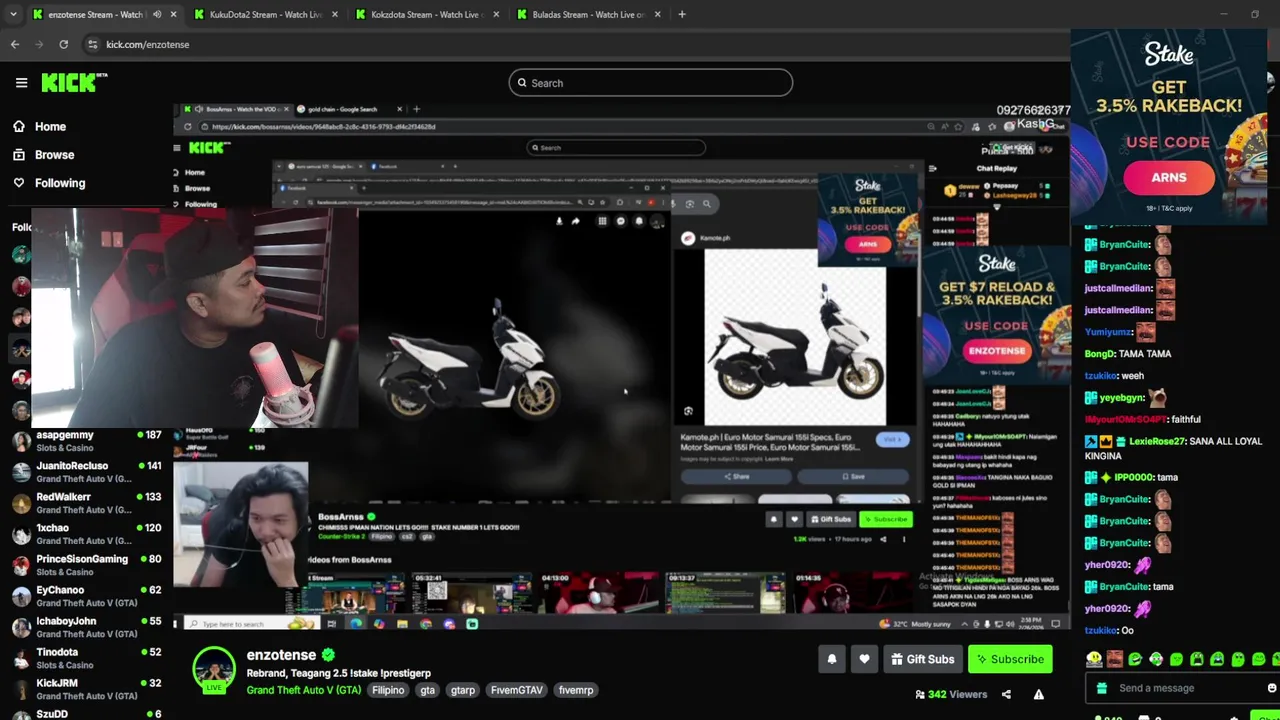Select the FivemGTAV tag
The image size is (1280, 720).
pyautogui.click(x=517, y=690)
